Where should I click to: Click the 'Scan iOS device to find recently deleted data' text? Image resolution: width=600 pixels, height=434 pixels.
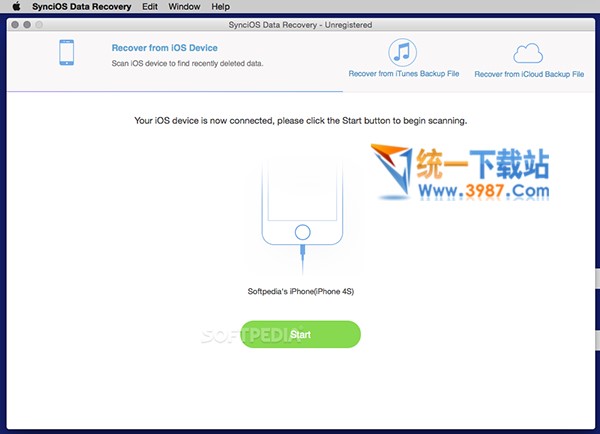tap(187, 64)
